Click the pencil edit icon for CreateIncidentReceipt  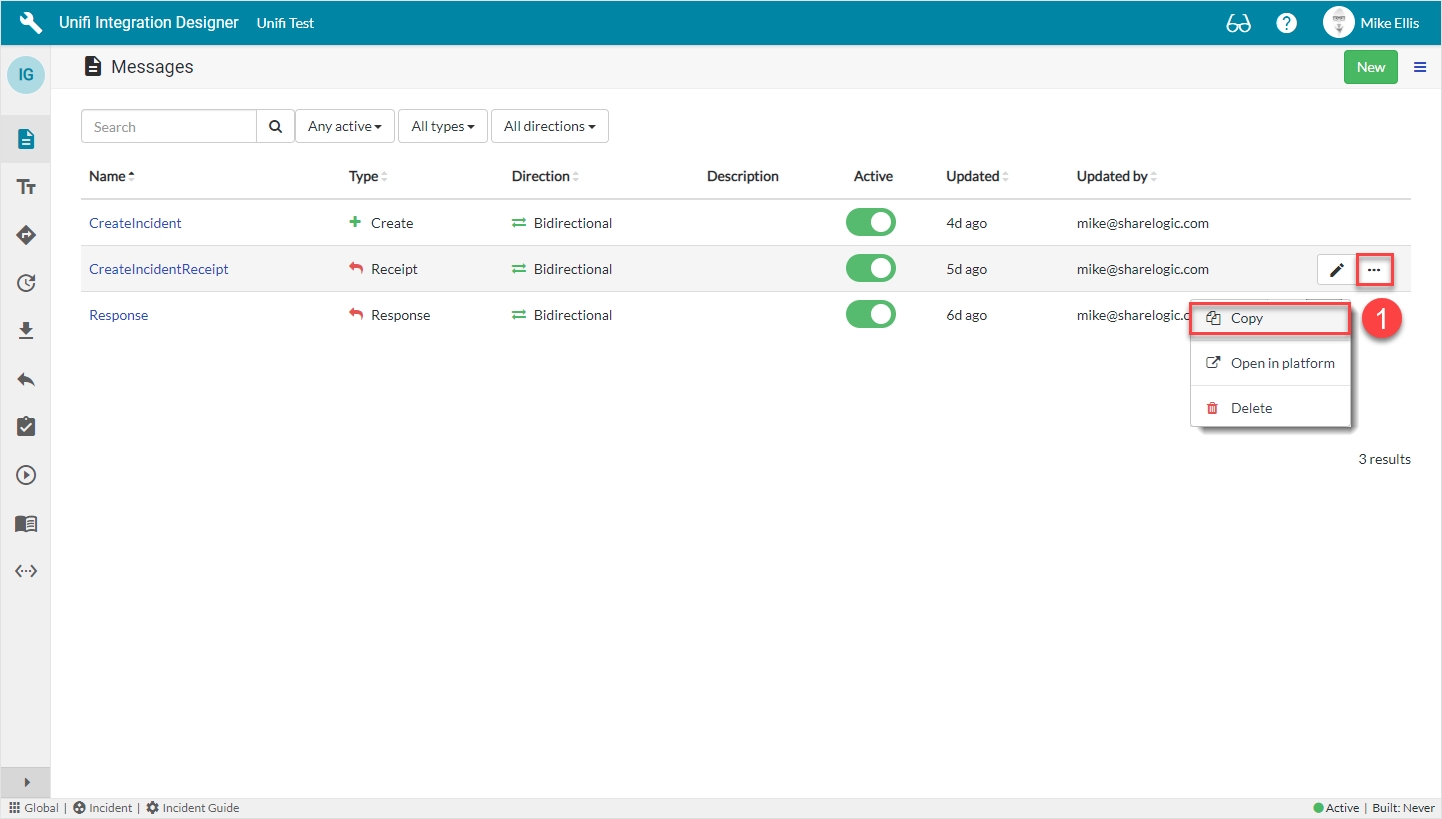coord(1336,270)
